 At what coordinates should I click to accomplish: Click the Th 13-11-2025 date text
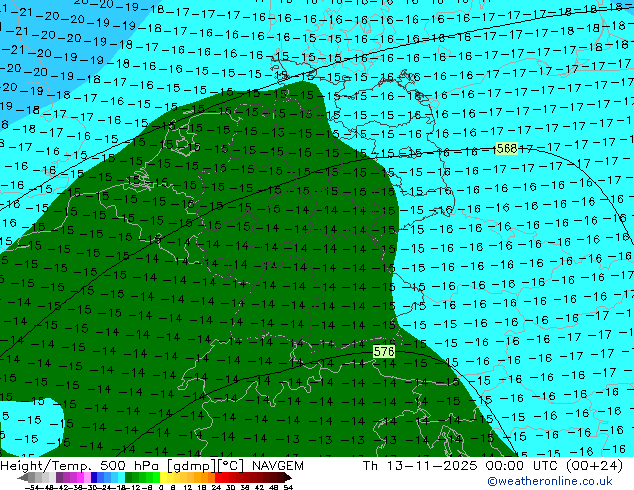click(420, 466)
